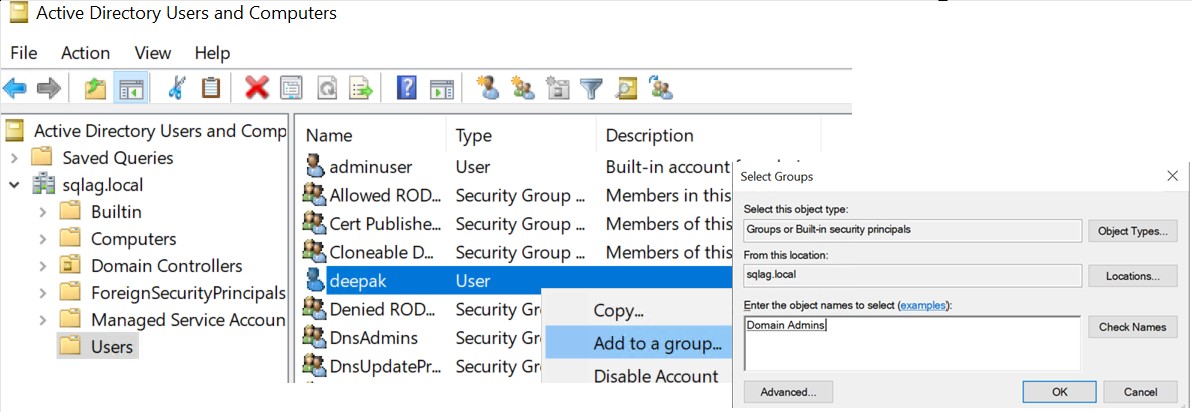Image resolution: width=1192 pixels, height=412 pixels.
Task: Select the Denied ROD... group row
Action: coord(423,309)
